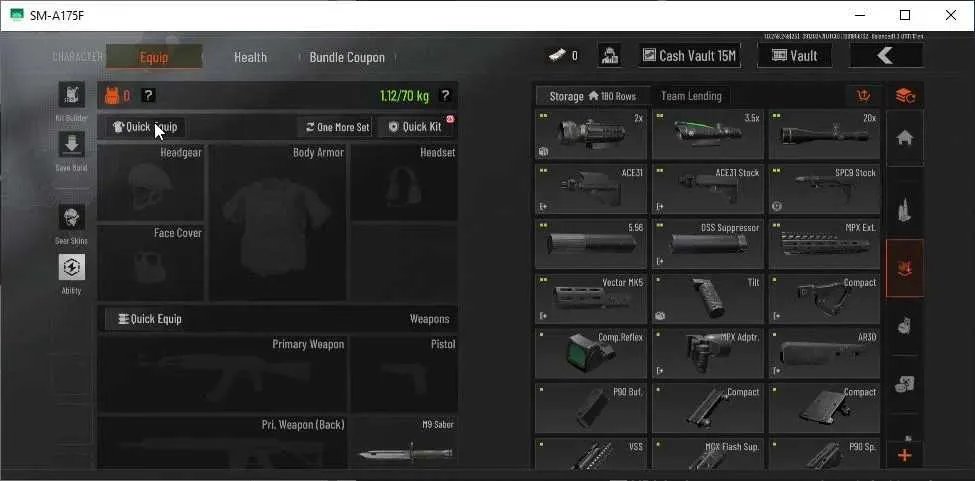Click the SM-A175F window title
The width and height of the screenshot is (975, 481).
tap(57, 16)
